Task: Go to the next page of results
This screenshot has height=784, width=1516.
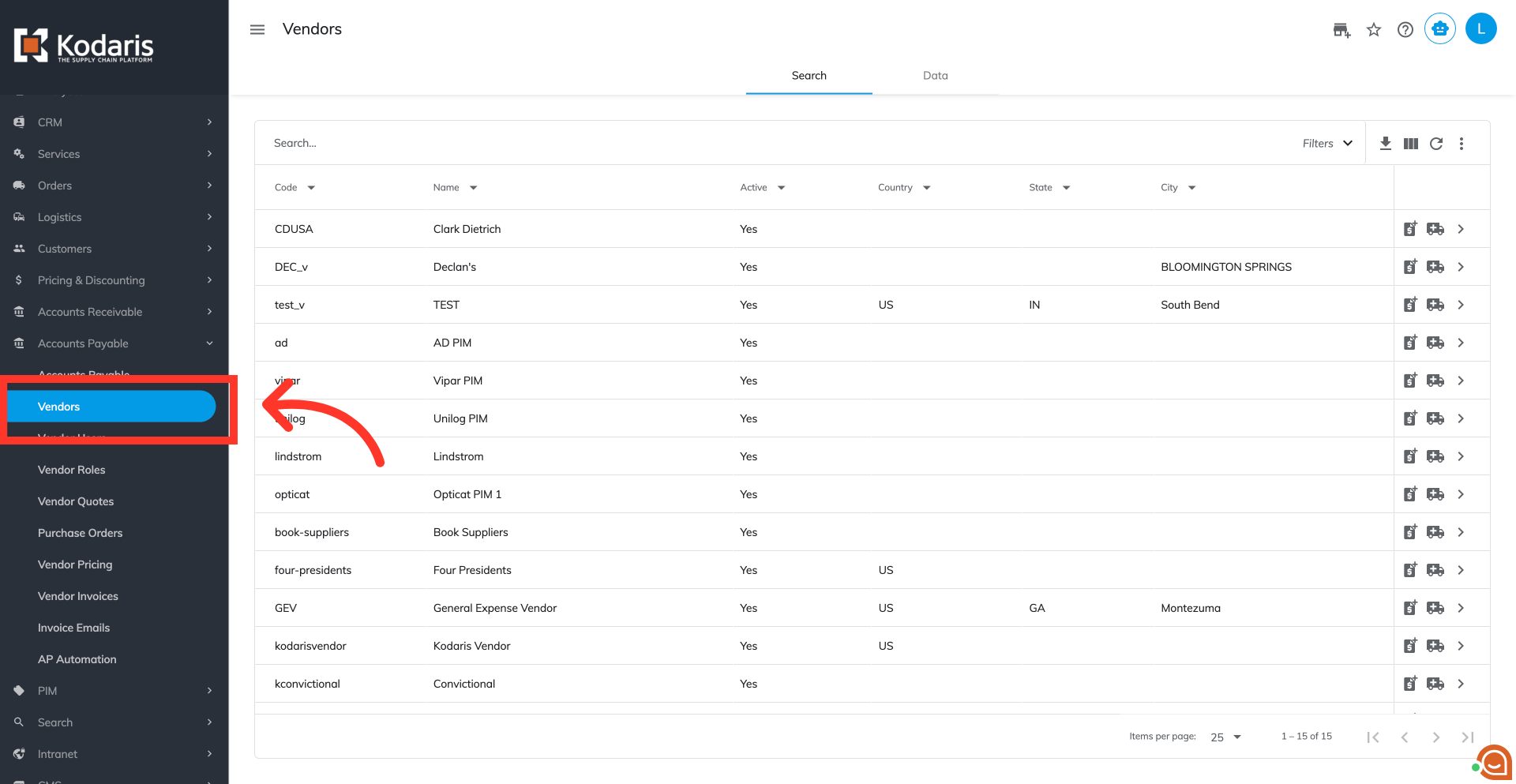Action: [1436, 737]
